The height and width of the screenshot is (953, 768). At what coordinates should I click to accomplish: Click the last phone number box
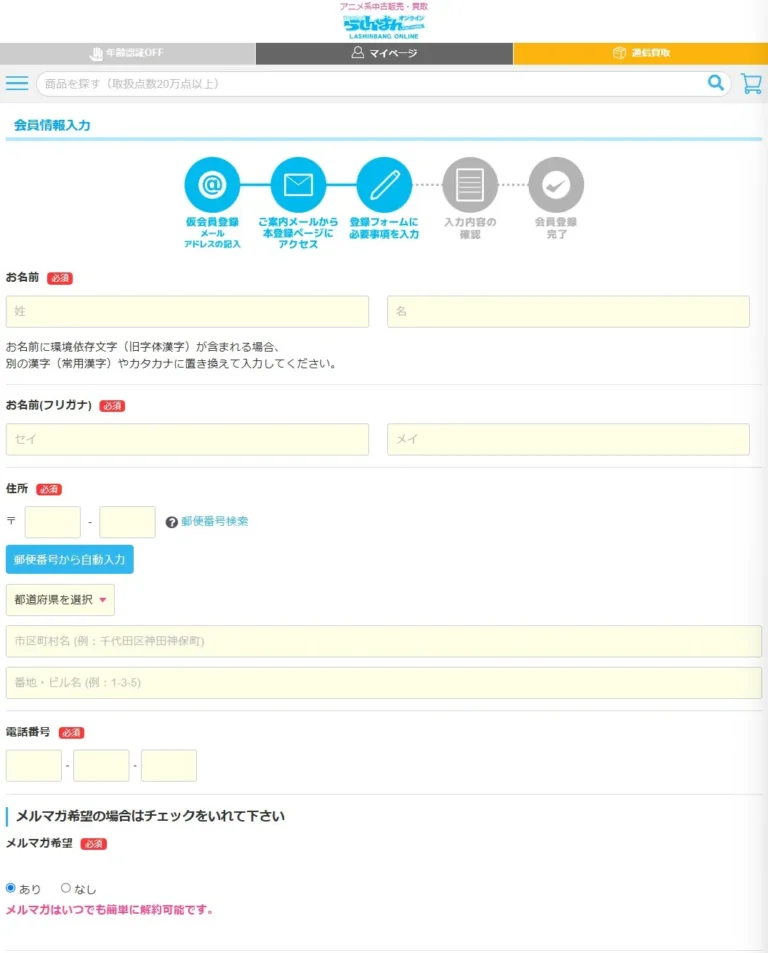[169, 766]
